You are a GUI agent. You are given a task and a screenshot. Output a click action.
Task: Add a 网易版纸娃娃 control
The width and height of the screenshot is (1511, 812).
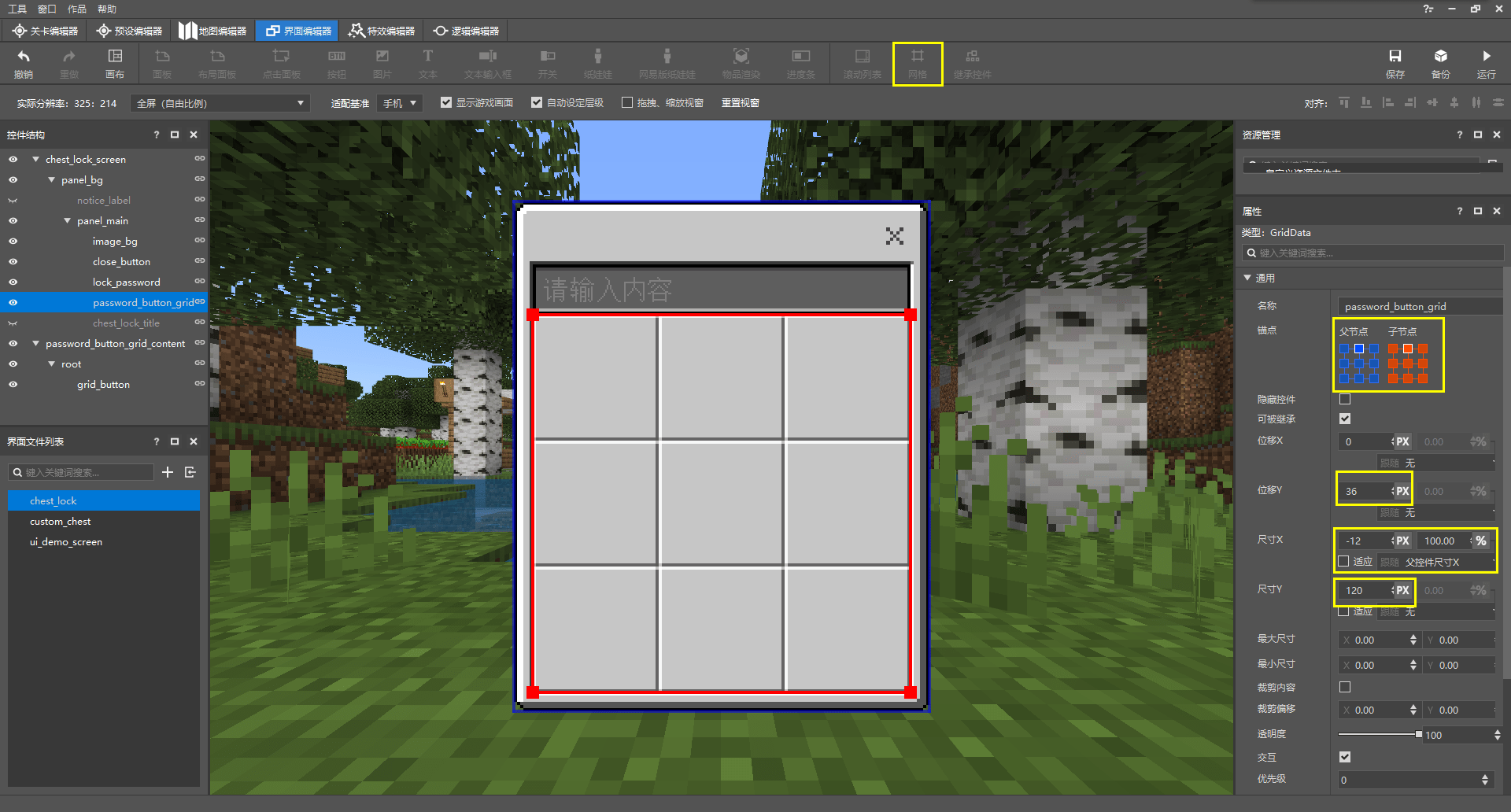click(667, 63)
